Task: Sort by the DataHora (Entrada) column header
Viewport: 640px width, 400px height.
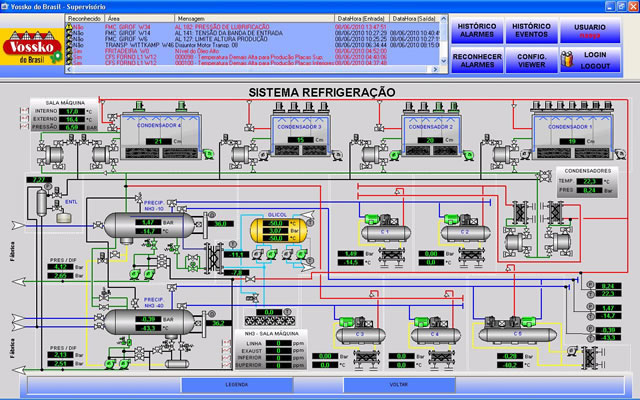Action: pyautogui.click(x=362, y=18)
